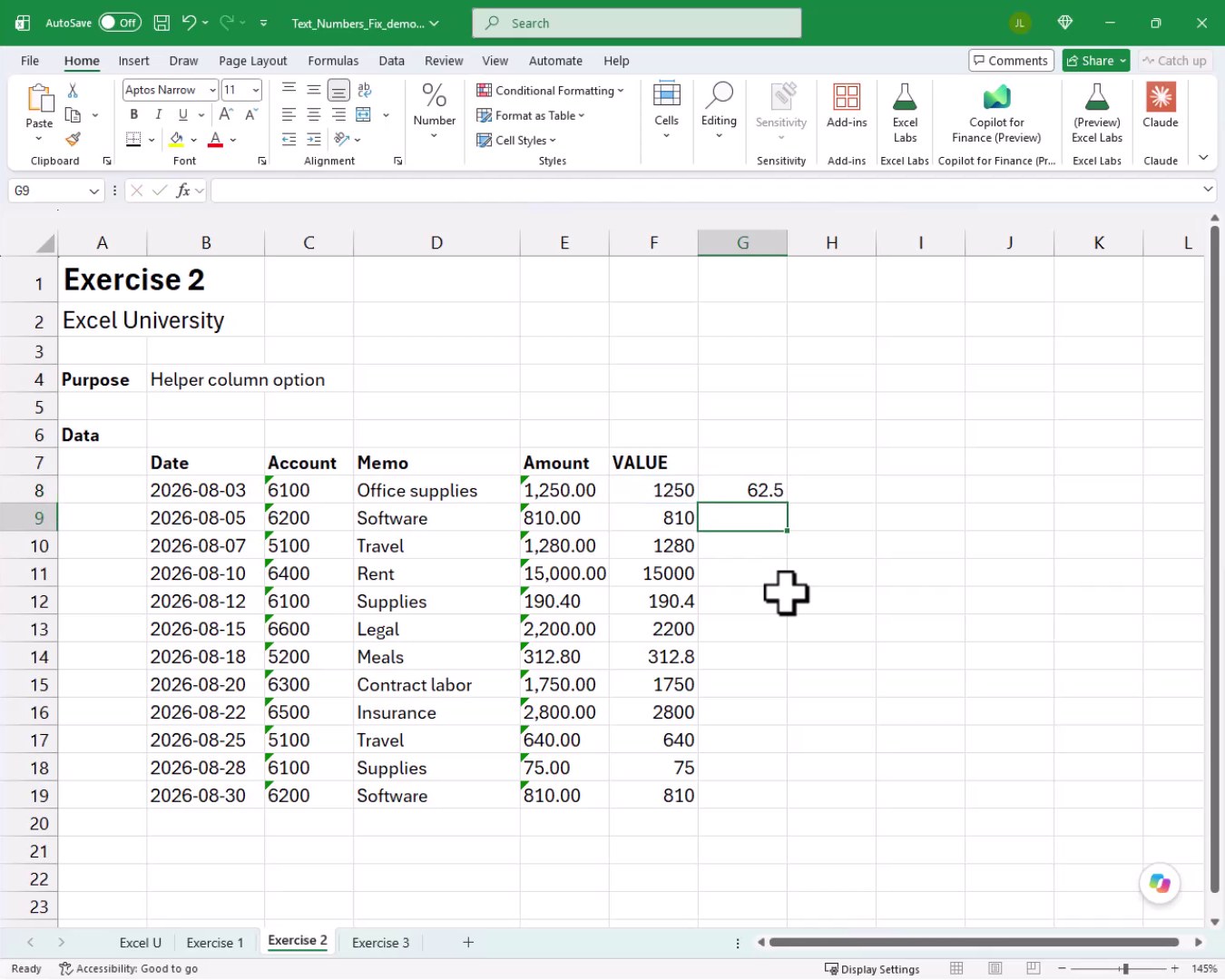Click the Increase Font Size icon
Screen dimensions: 1225x980
[x=226, y=114]
